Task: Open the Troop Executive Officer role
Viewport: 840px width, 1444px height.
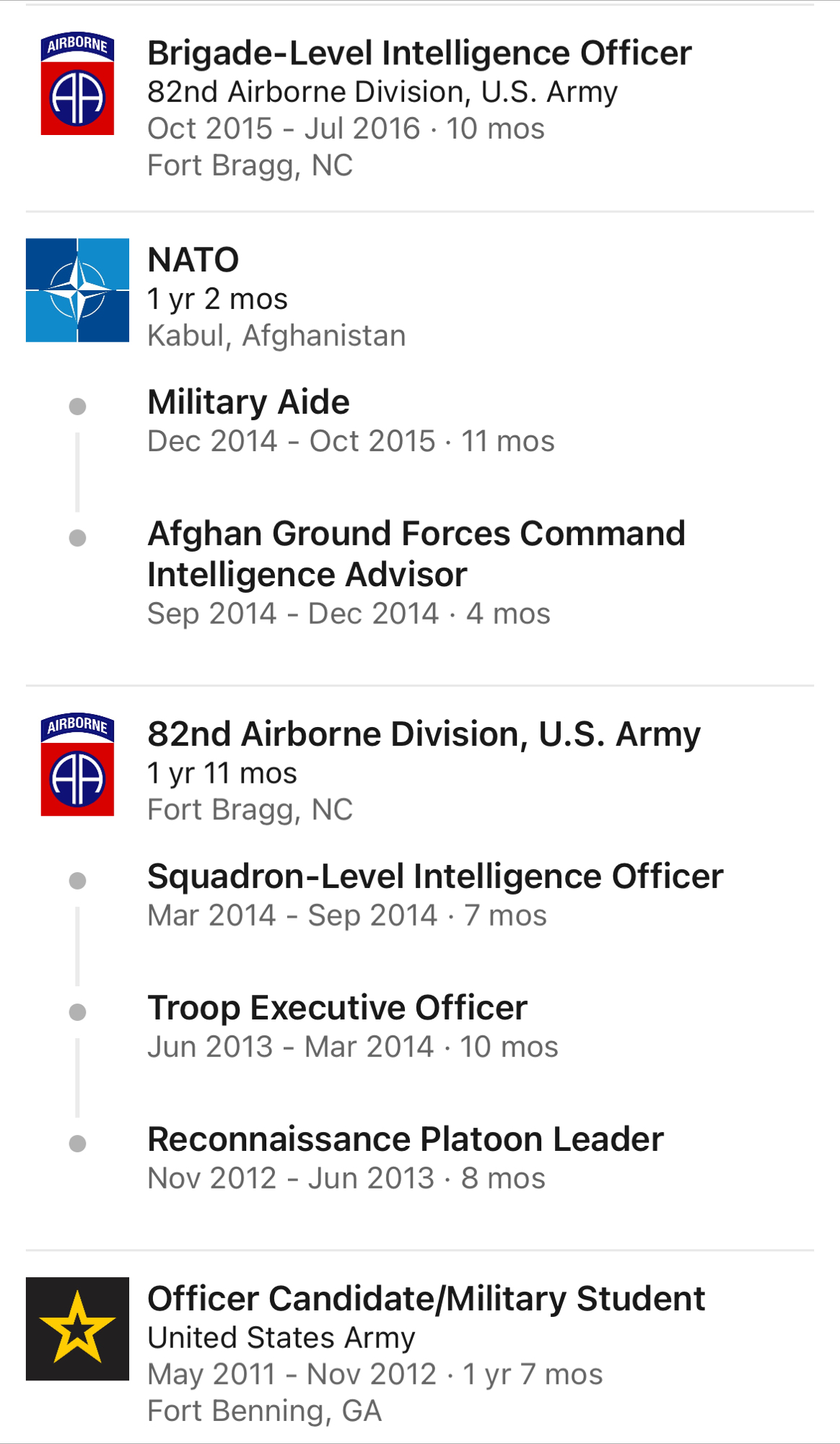Action: [337, 1008]
